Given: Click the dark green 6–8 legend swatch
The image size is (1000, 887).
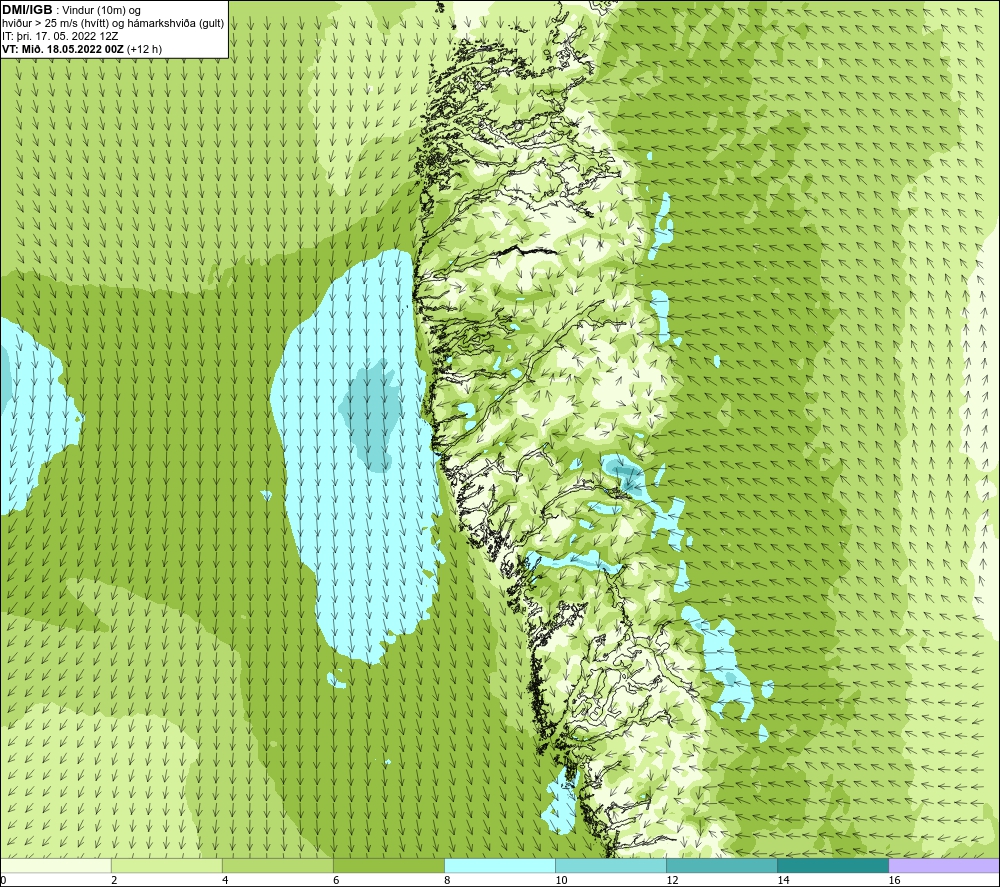Looking at the screenshot, I should point(389,865).
